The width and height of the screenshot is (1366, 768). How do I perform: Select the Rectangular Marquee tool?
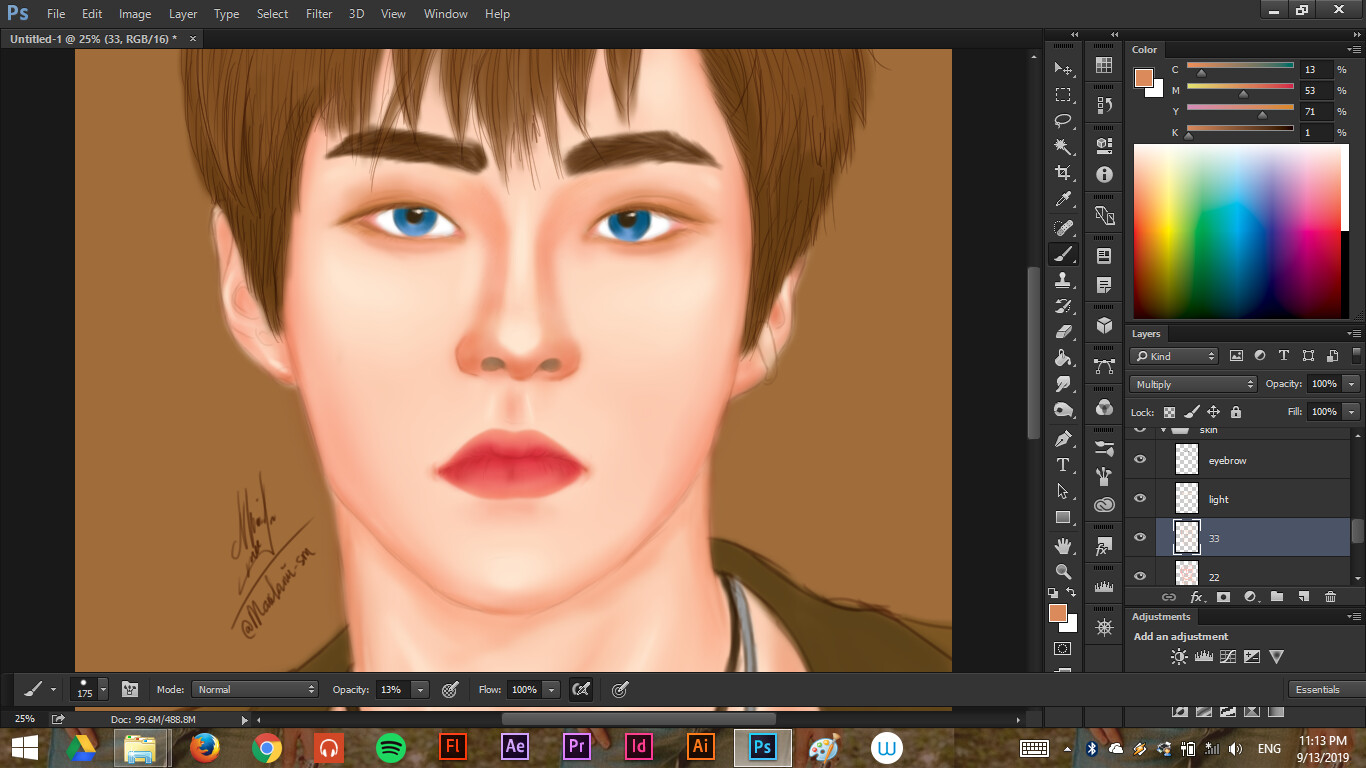(1063, 95)
